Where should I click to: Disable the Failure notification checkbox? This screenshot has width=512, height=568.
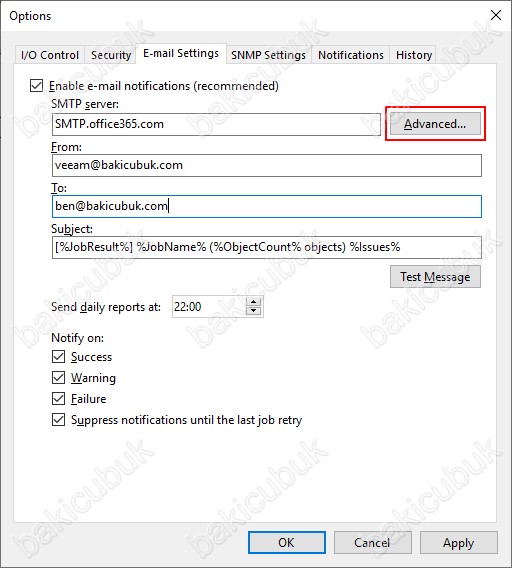pos(58,399)
